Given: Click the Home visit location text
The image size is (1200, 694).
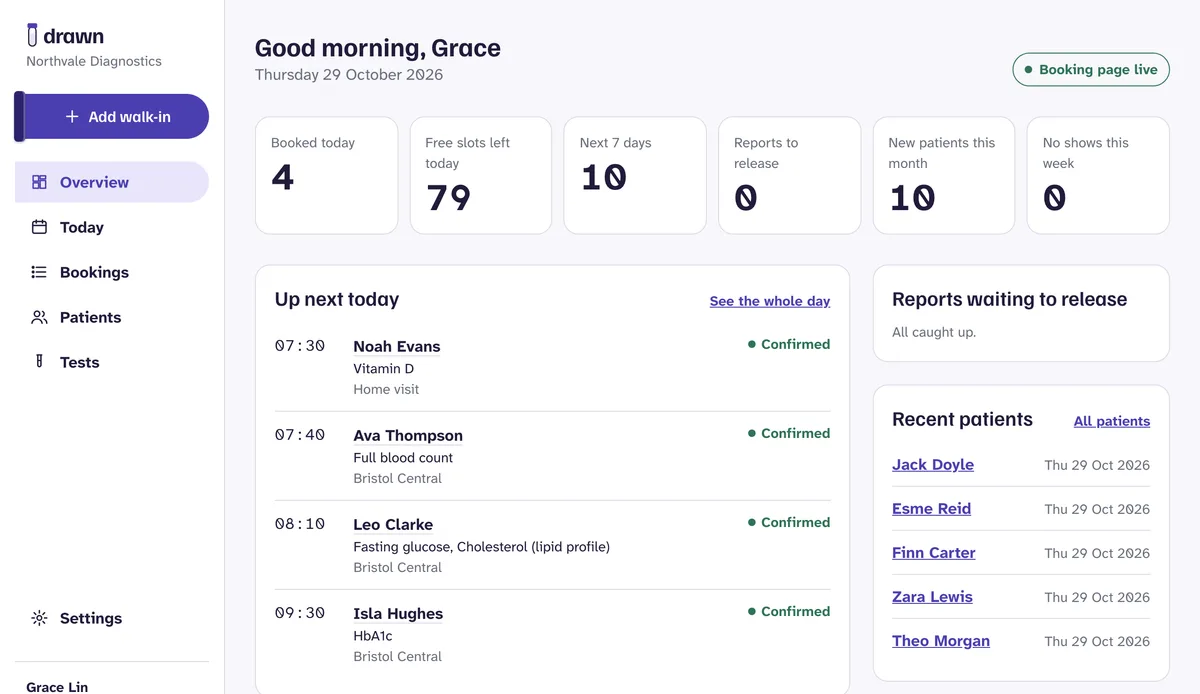Looking at the screenshot, I should (x=386, y=389).
